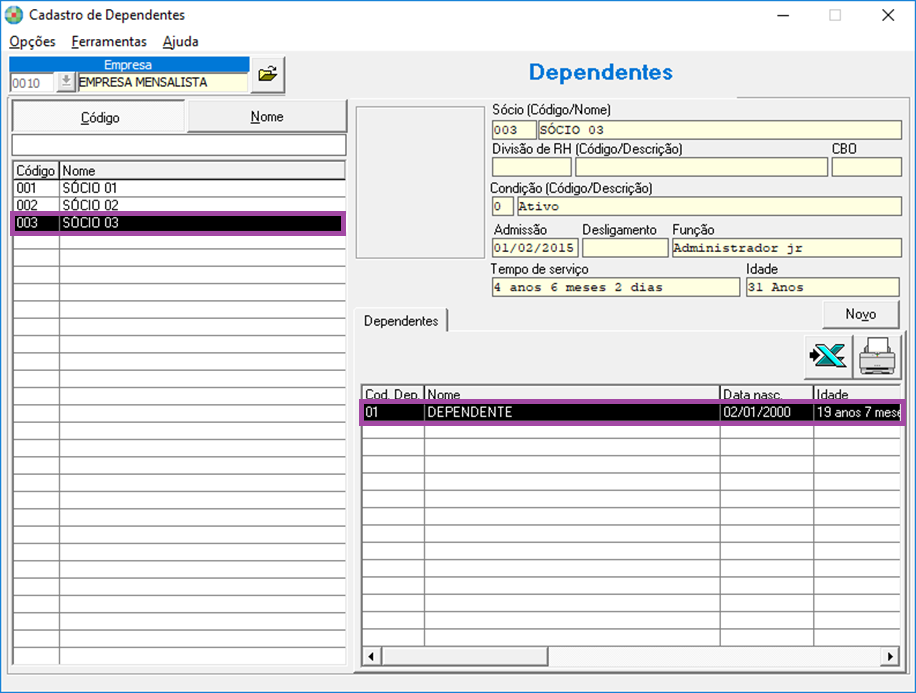Screen dimensions: 916x693
Task: Click the Função field Administrador jr
Action: [x=786, y=248]
